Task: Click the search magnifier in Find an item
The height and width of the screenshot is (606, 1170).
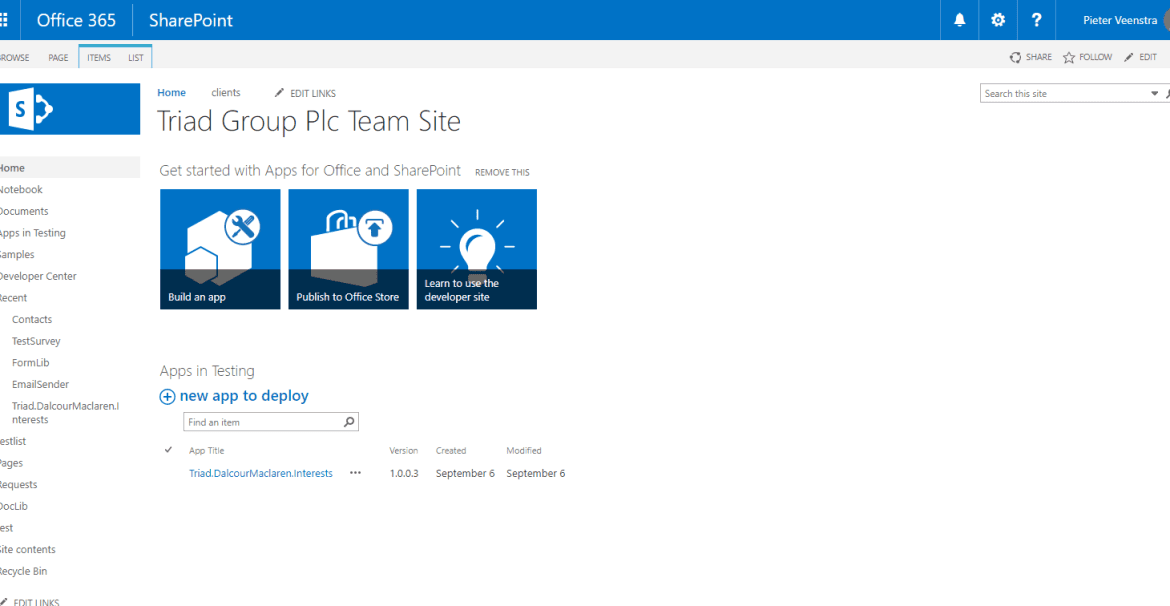Action: coord(348,421)
